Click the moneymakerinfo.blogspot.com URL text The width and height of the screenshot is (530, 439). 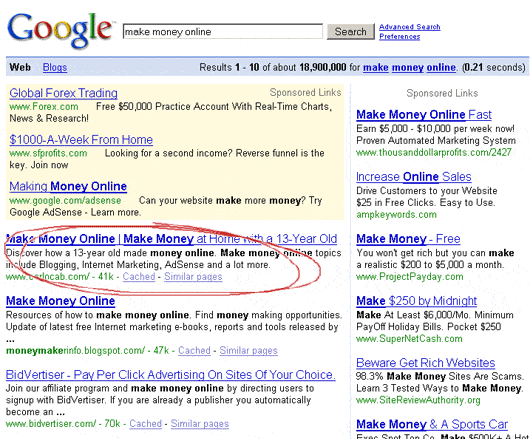tap(75, 350)
